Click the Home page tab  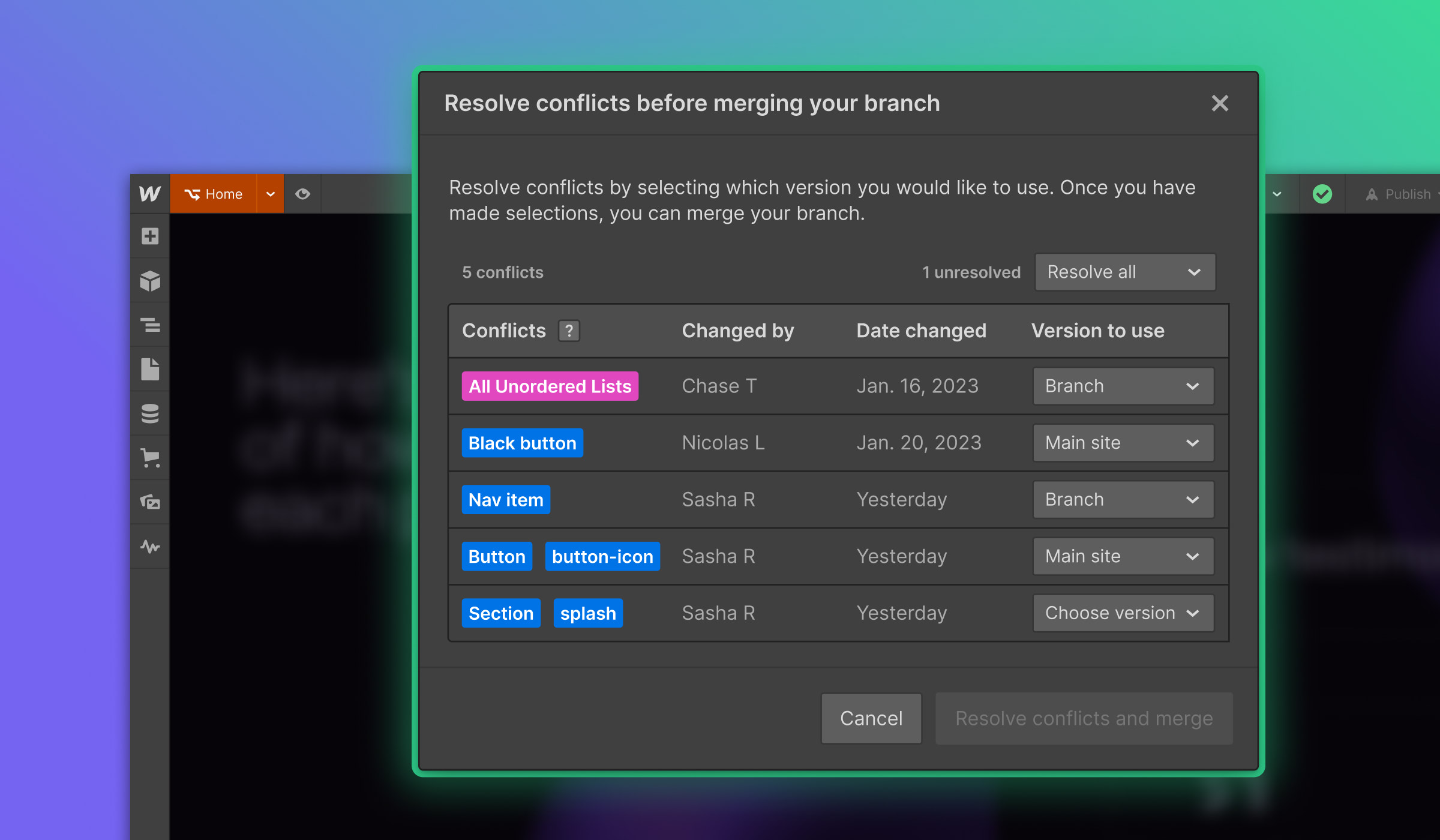tap(214, 194)
